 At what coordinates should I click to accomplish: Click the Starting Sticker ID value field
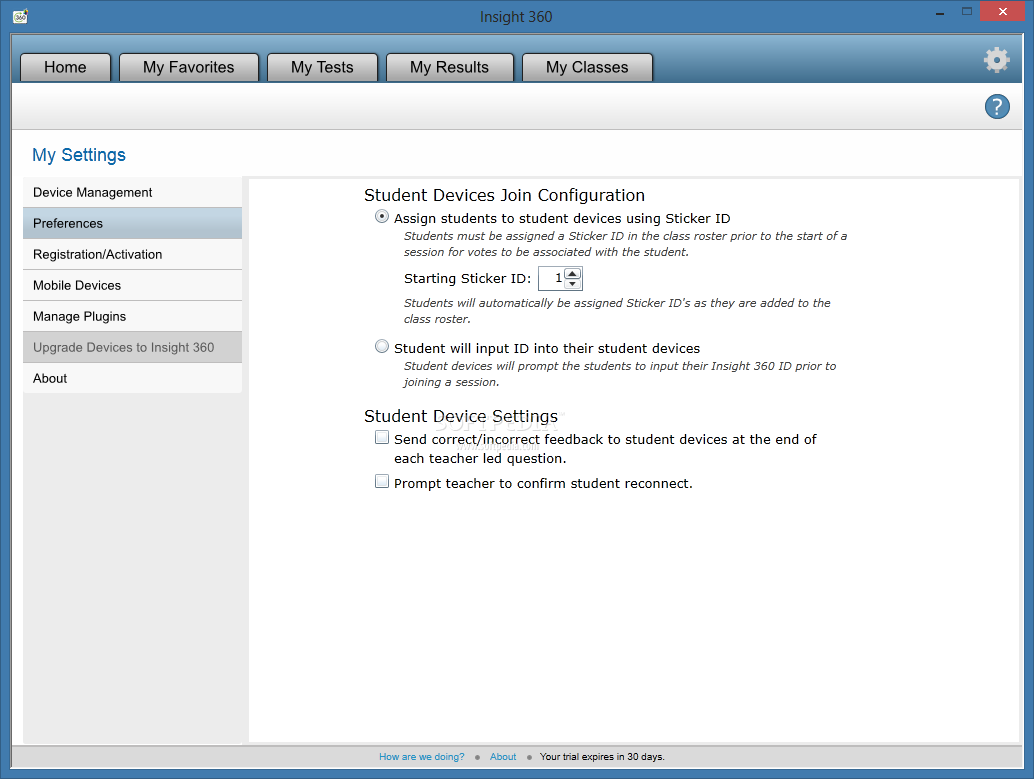coord(552,278)
